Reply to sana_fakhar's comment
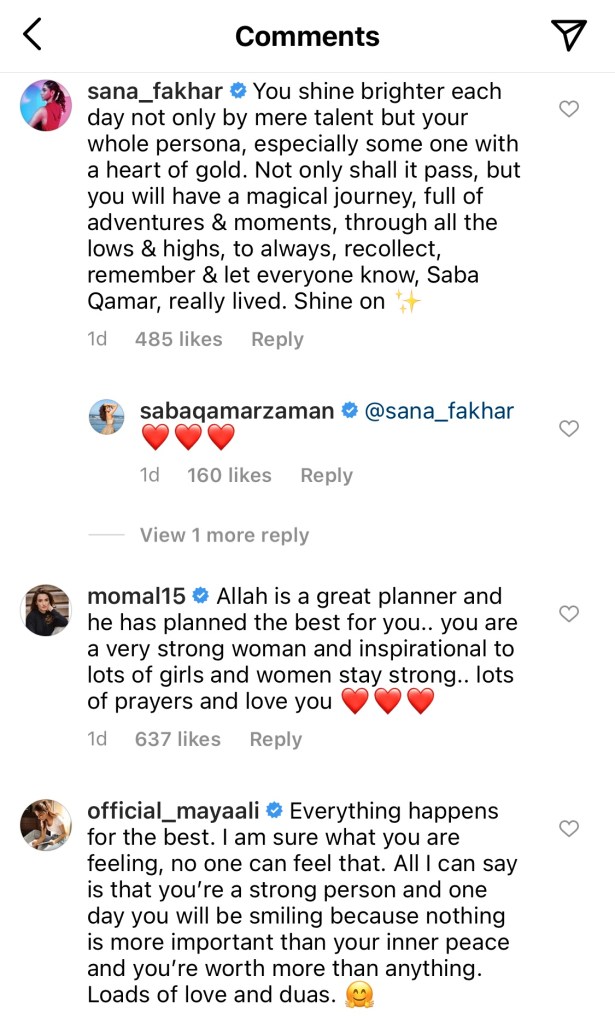This screenshot has width=615, height=1023. (x=277, y=339)
